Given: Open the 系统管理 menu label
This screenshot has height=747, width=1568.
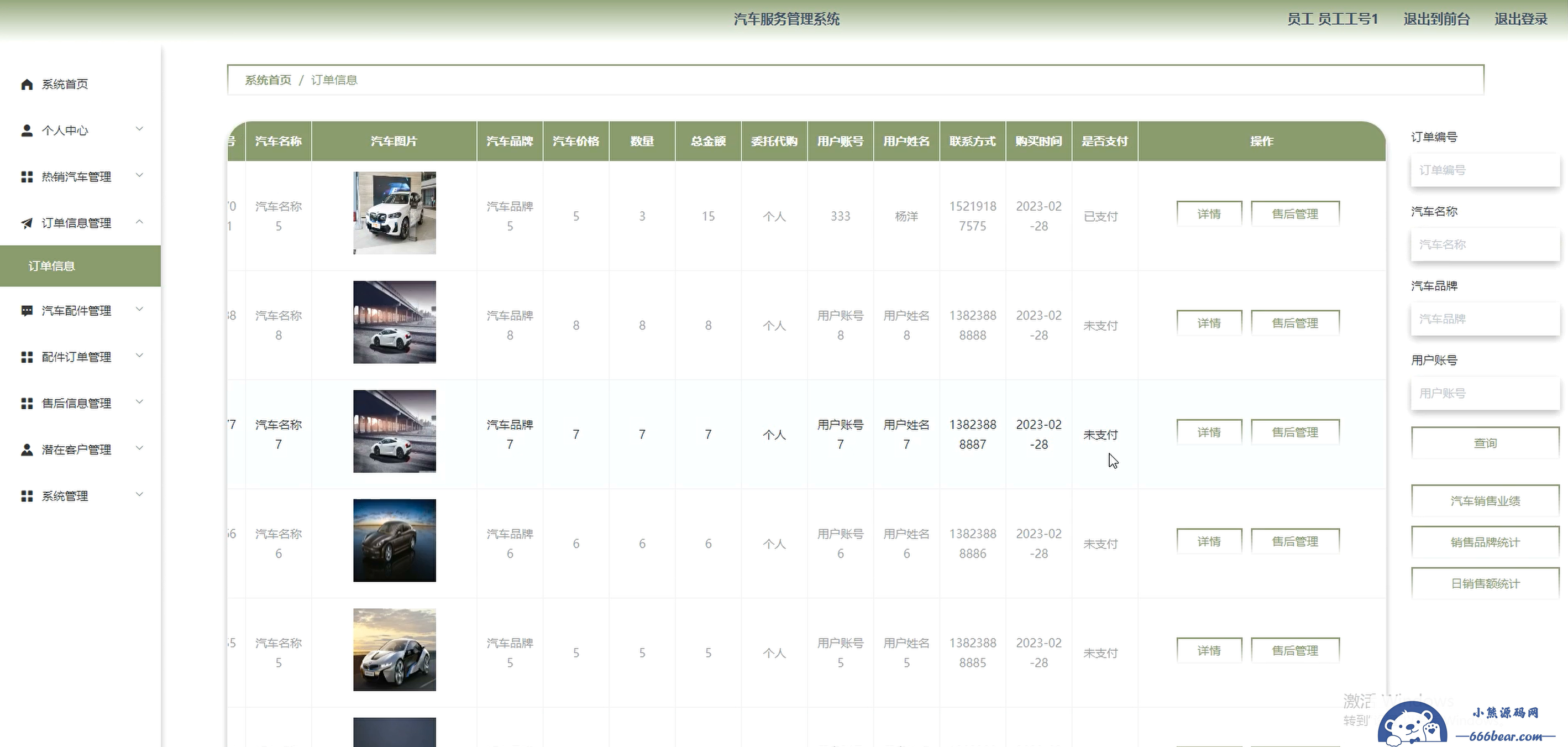Looking at the screenshot, I should [x=65, y=495].
